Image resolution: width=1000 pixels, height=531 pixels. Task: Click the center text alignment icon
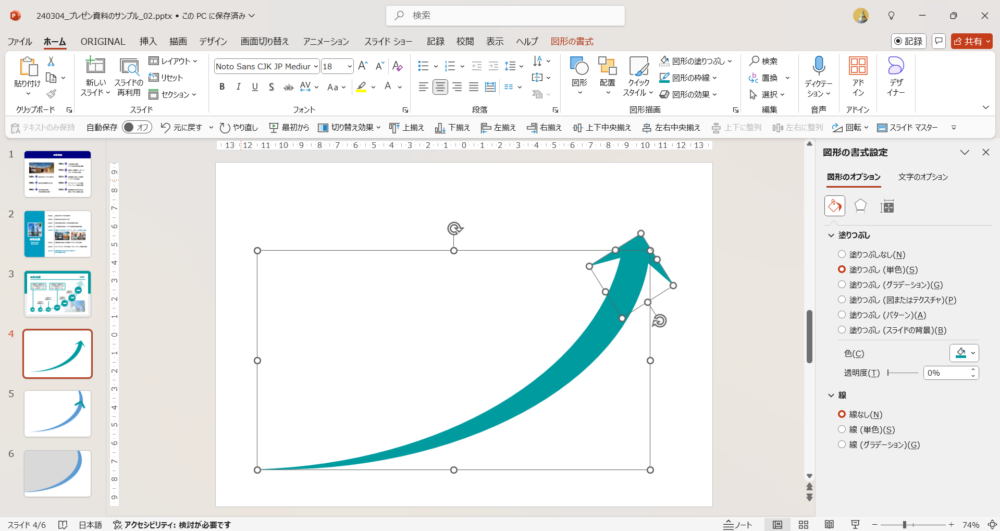pos(440,87)
